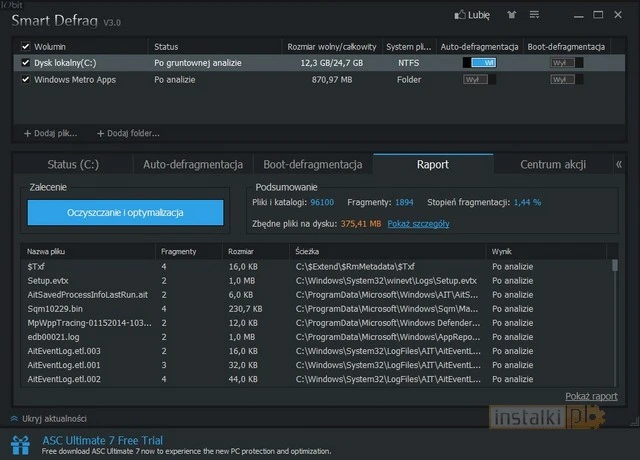The height and width of the screenshot is (460, 640).
Task: Open the skin shirt icon
Action: click(x=511, y=15)
